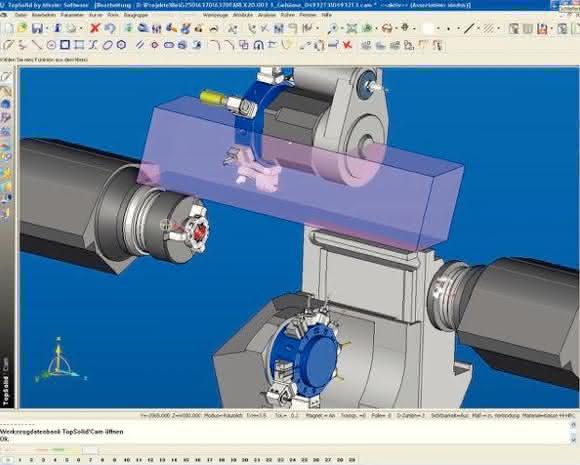Screen dimensions: 580x465
Task: Open the Analyse menu
Action: tap(267, 15)
